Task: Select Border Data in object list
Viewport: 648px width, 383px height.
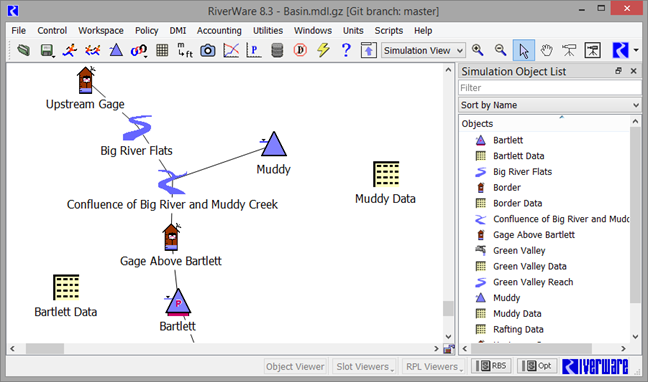Action: point(517,203)
